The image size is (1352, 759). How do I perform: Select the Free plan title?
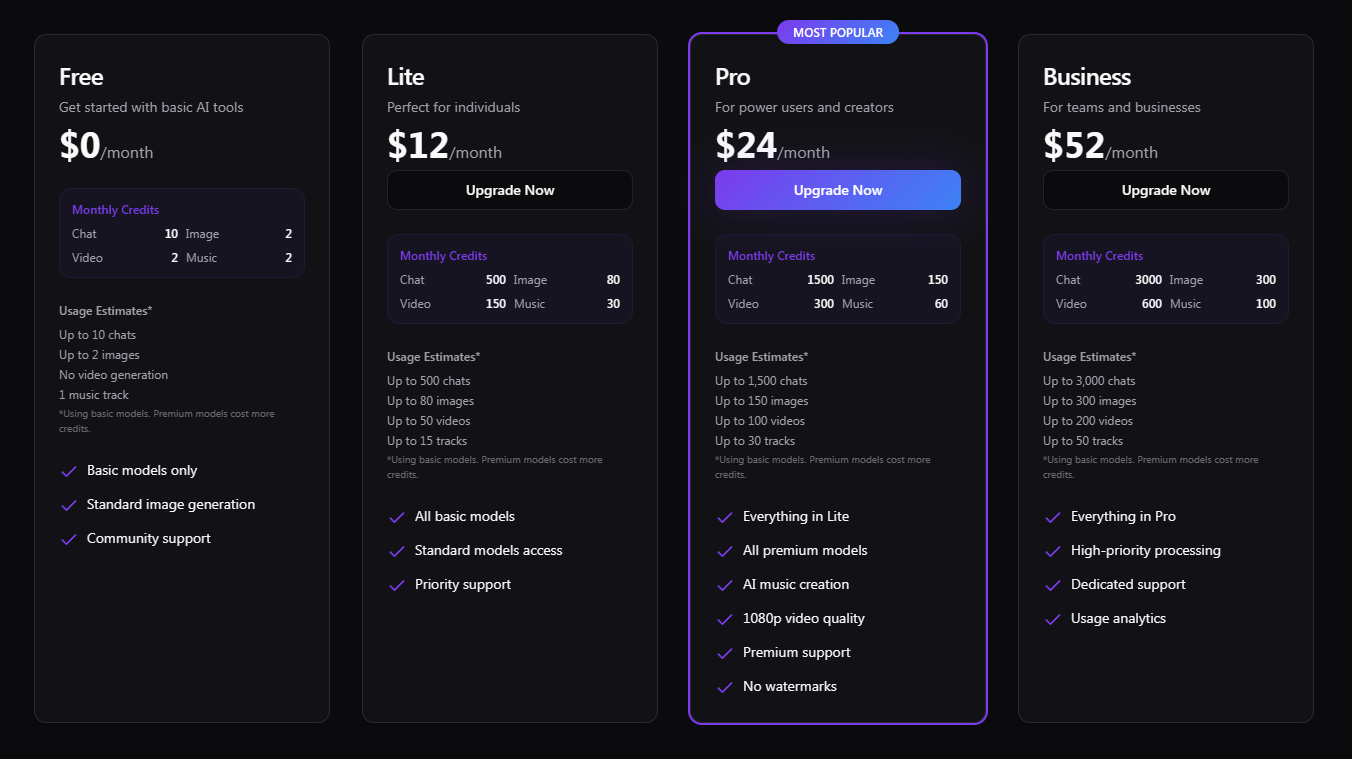[81, 77]
